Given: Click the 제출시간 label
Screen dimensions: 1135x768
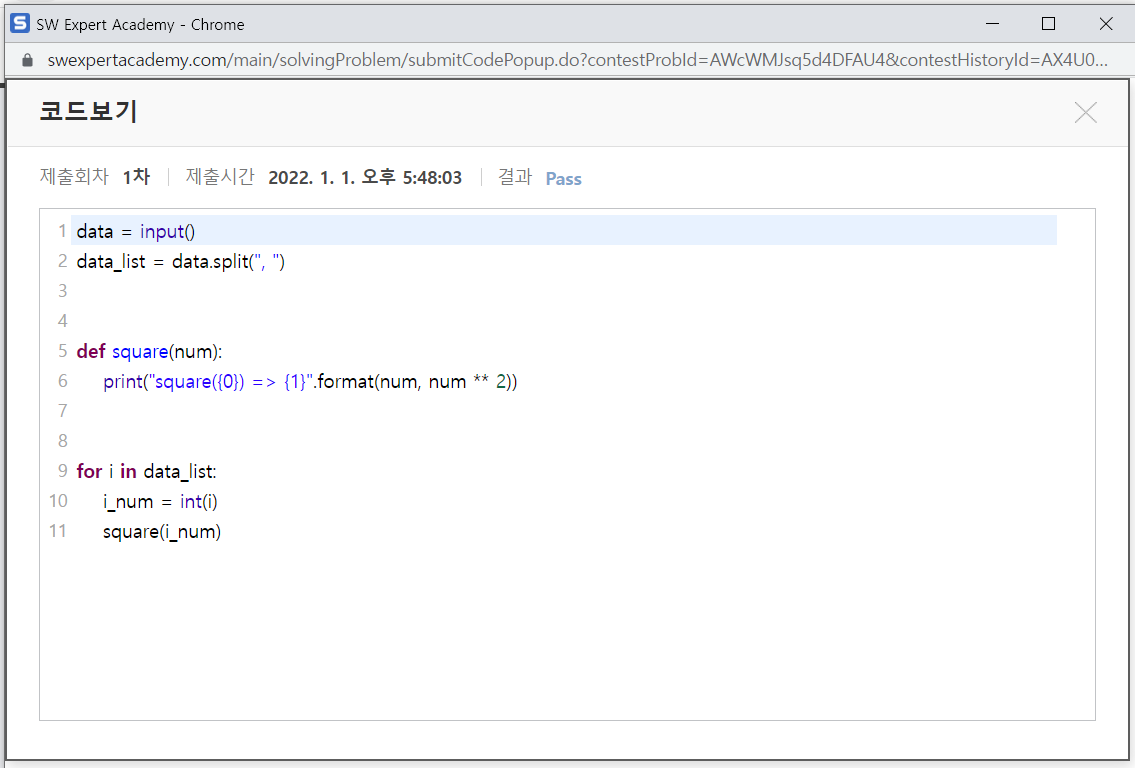Looking at the screenshot, I should click(x=220, y=177).
